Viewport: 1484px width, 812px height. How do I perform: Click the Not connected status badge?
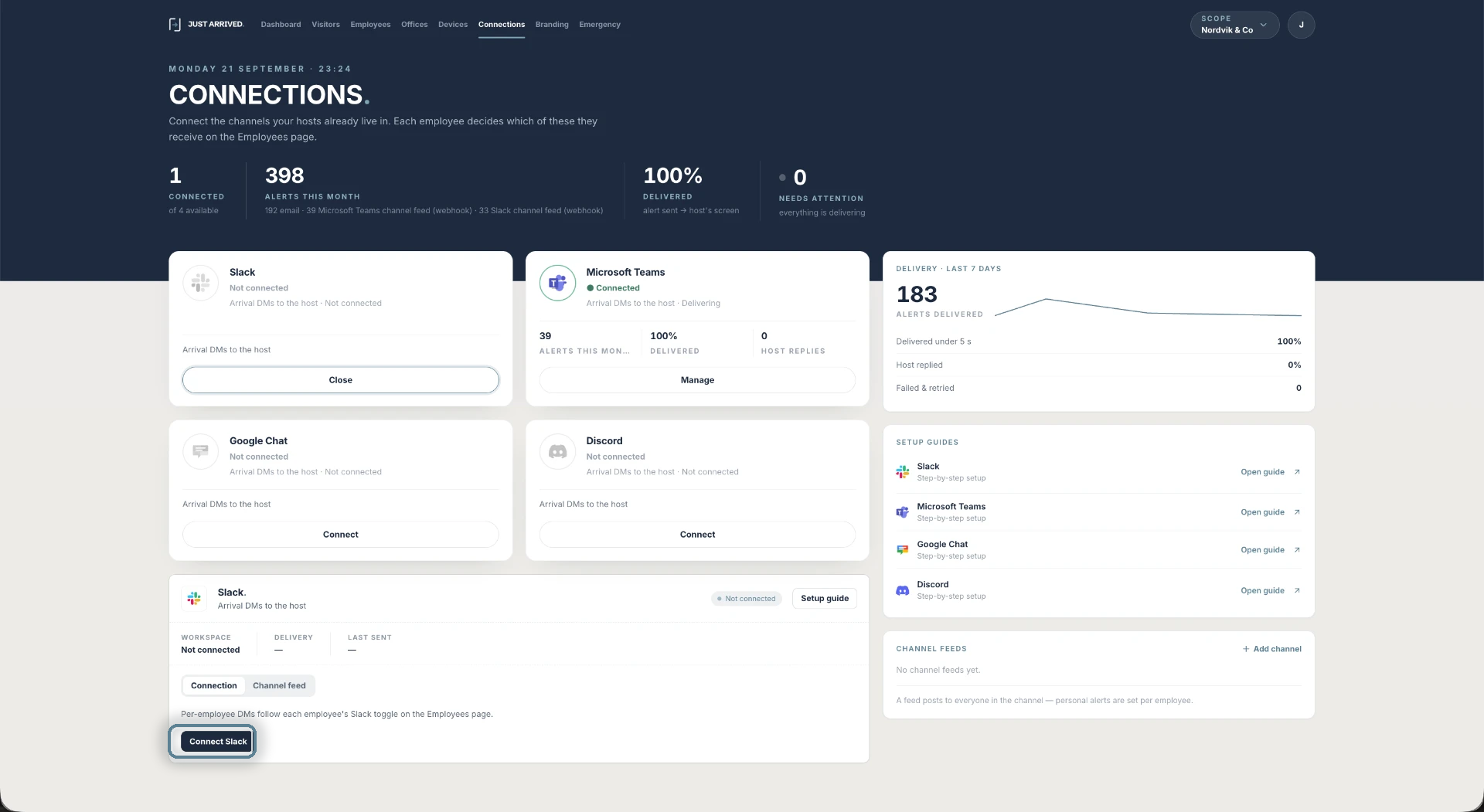[747, 599]
